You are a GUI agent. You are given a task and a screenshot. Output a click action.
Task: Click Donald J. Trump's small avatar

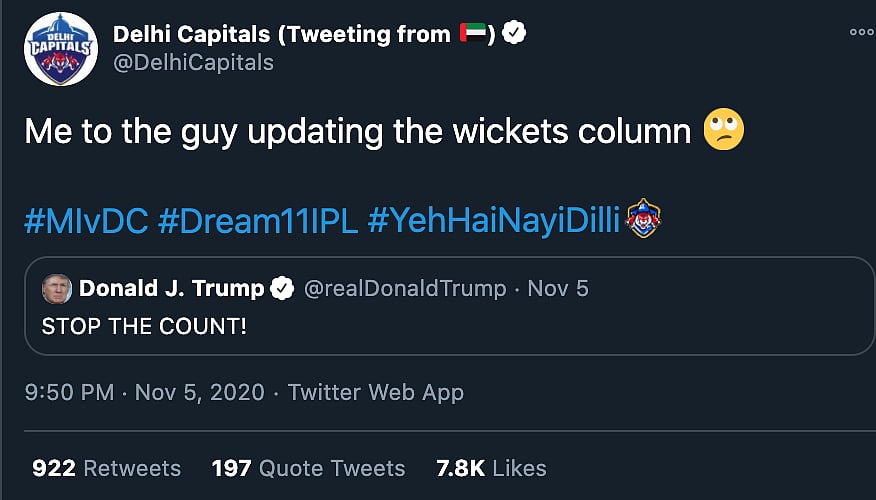point(56,289)
